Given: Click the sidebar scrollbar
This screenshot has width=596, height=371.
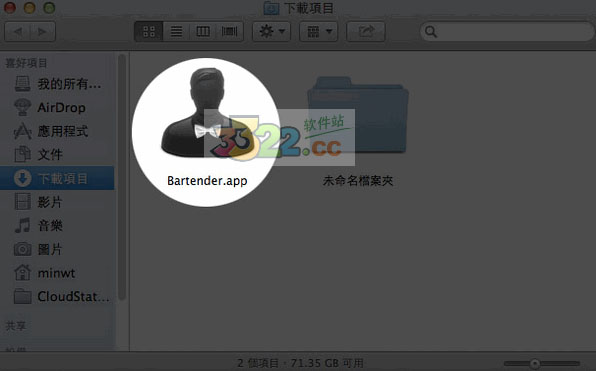Looking at the screenshot, I should pos(122,177).
